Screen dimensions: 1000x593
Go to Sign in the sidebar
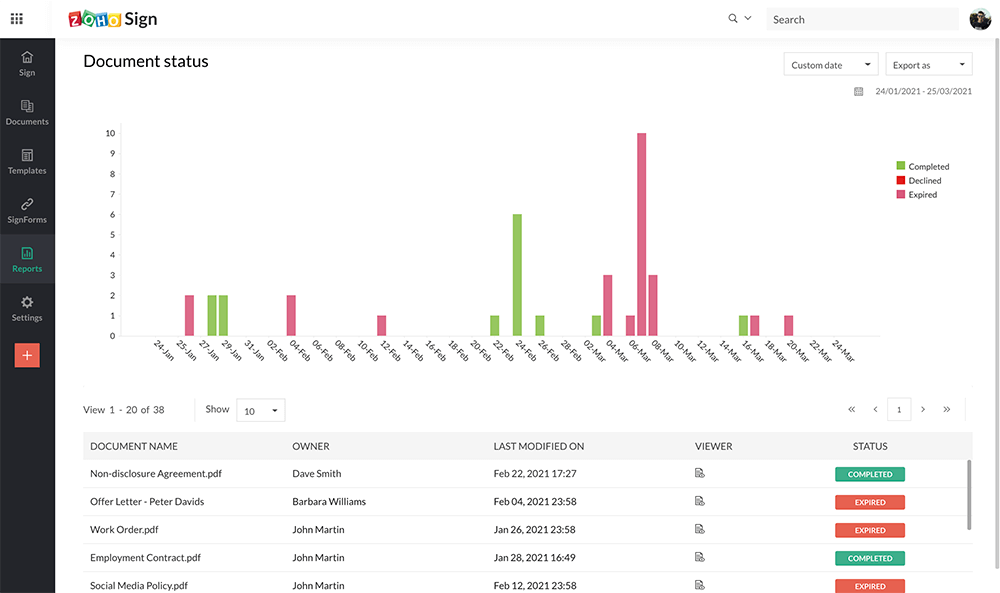point(27,64)
